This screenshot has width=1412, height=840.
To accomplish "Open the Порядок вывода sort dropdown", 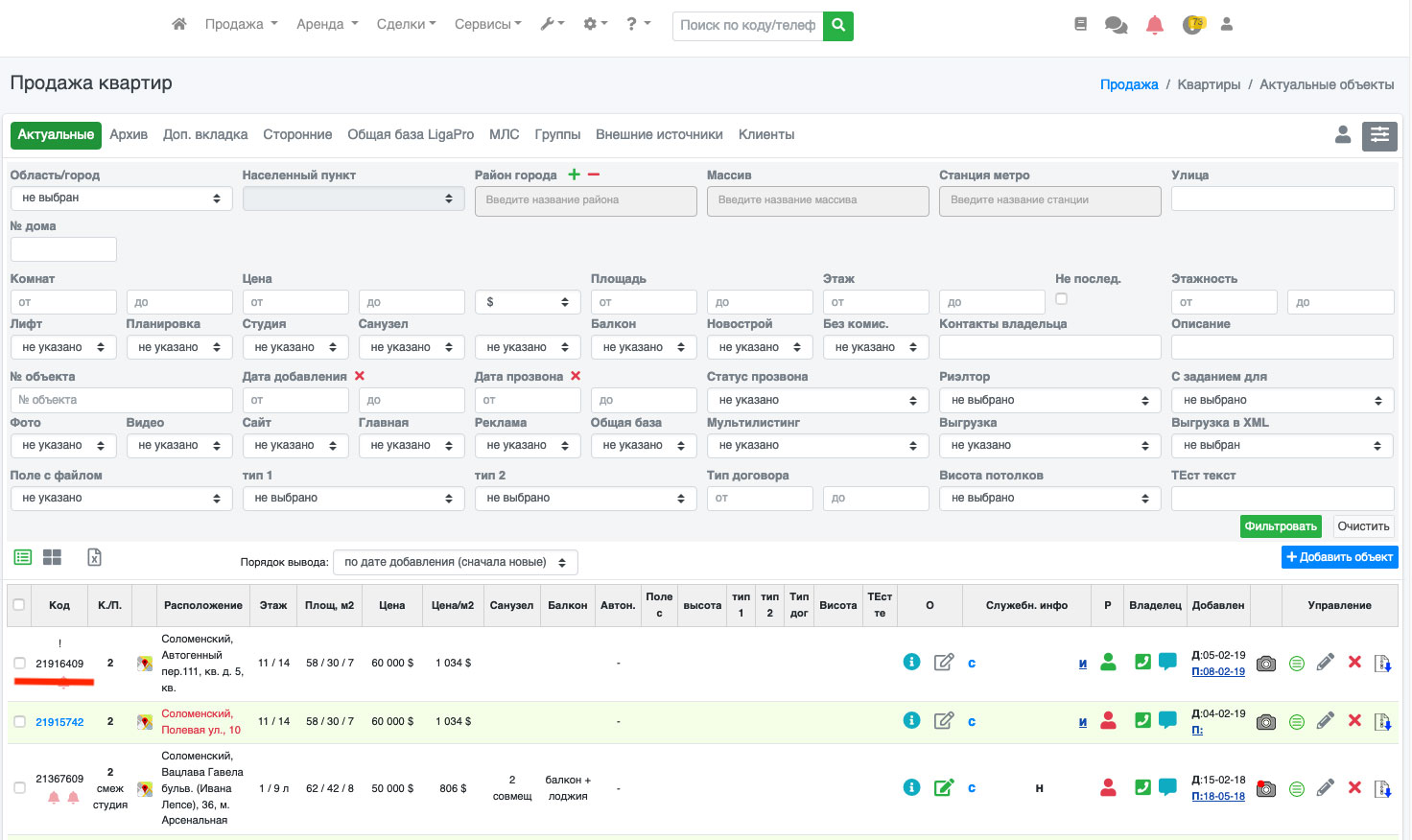I will pos(455,563).
